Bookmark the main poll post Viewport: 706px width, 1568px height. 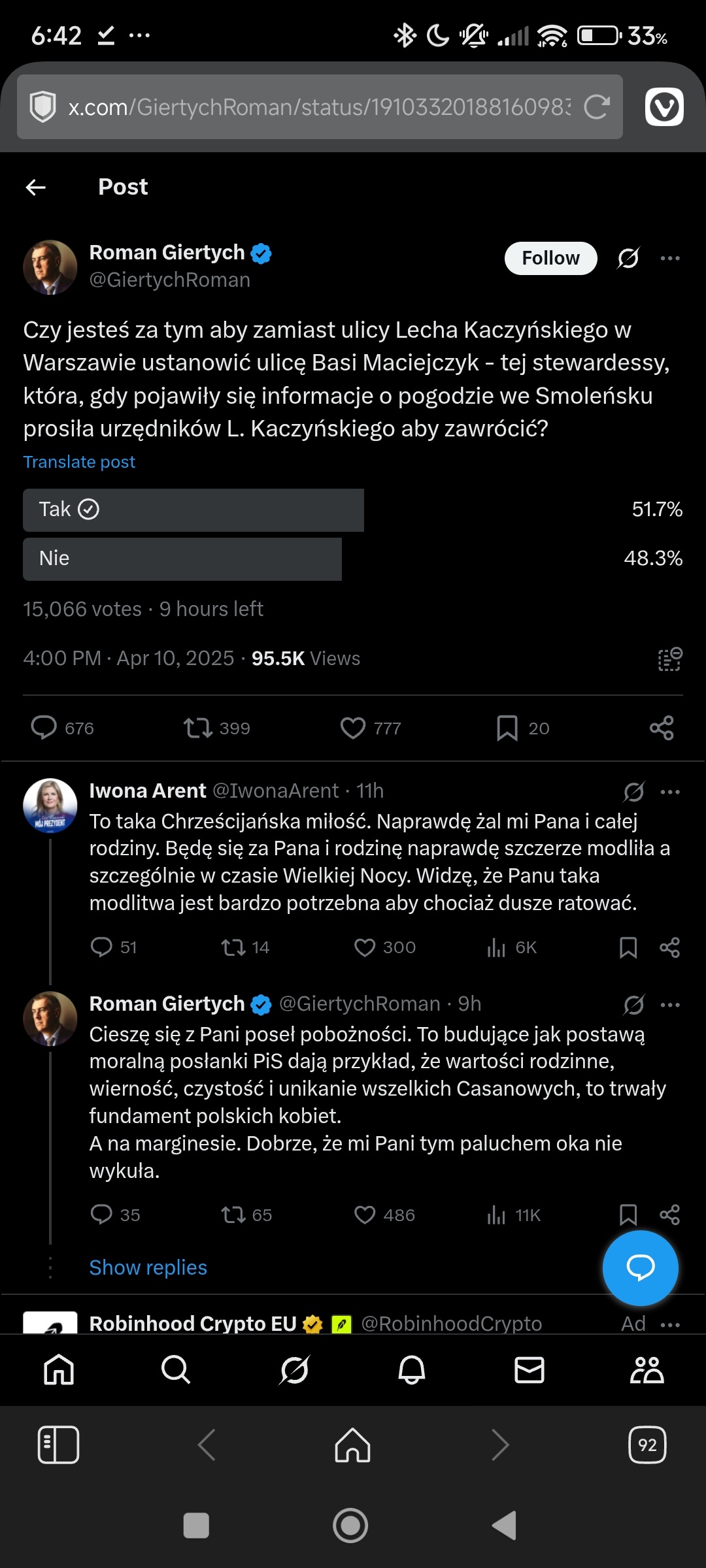(x=507, y=728)
